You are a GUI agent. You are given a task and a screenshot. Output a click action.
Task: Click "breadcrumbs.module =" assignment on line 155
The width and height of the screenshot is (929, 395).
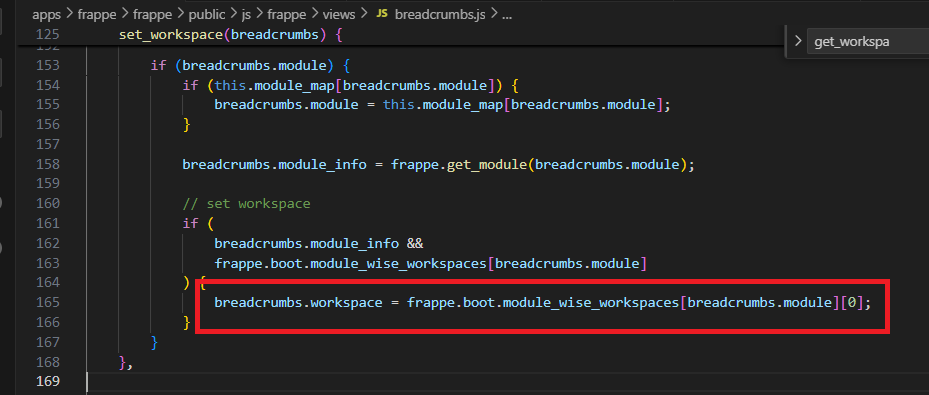pyautogui.click(x=294, y=104)
